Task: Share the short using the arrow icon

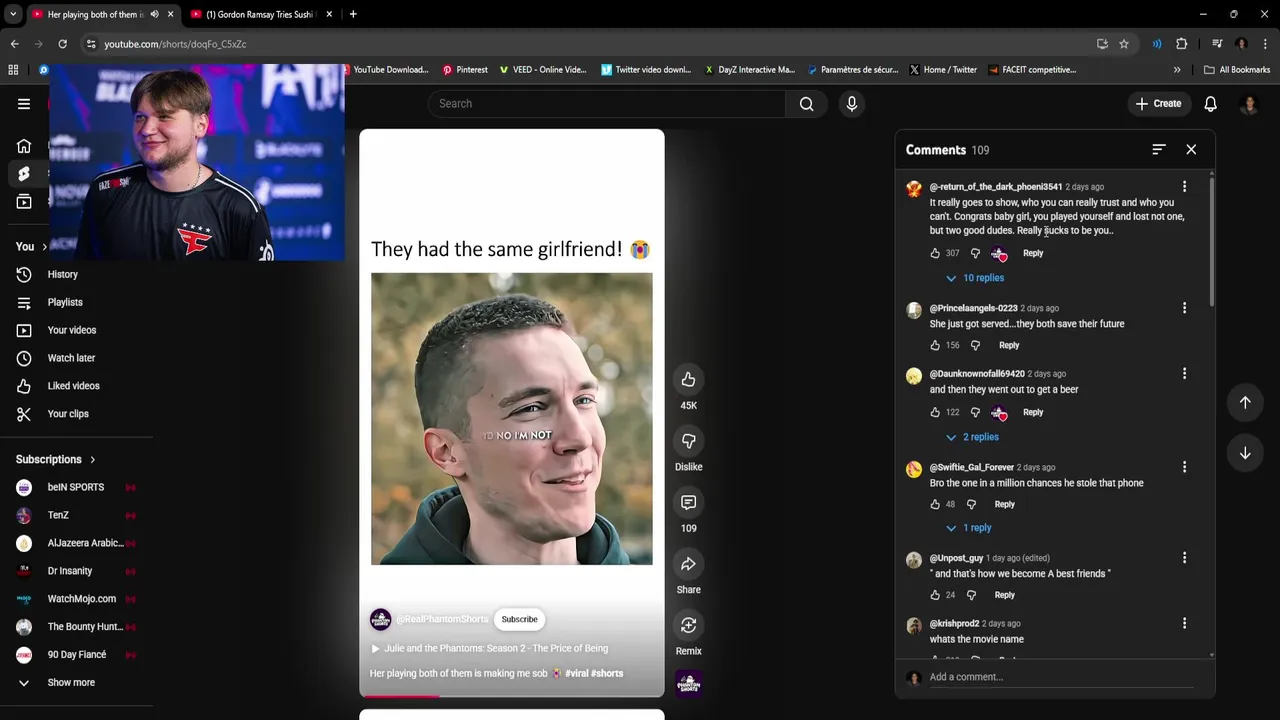Action: tap(688, 564)
